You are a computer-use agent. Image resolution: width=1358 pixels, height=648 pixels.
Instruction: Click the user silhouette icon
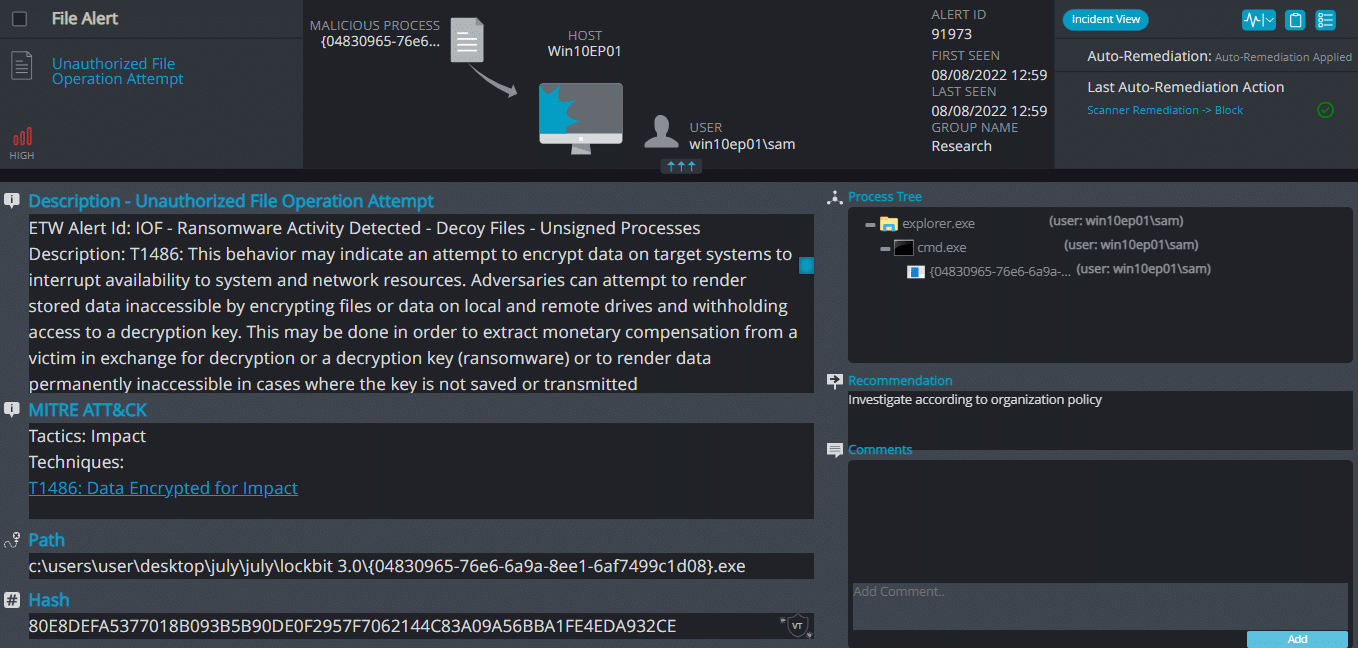tap(661, 133)
